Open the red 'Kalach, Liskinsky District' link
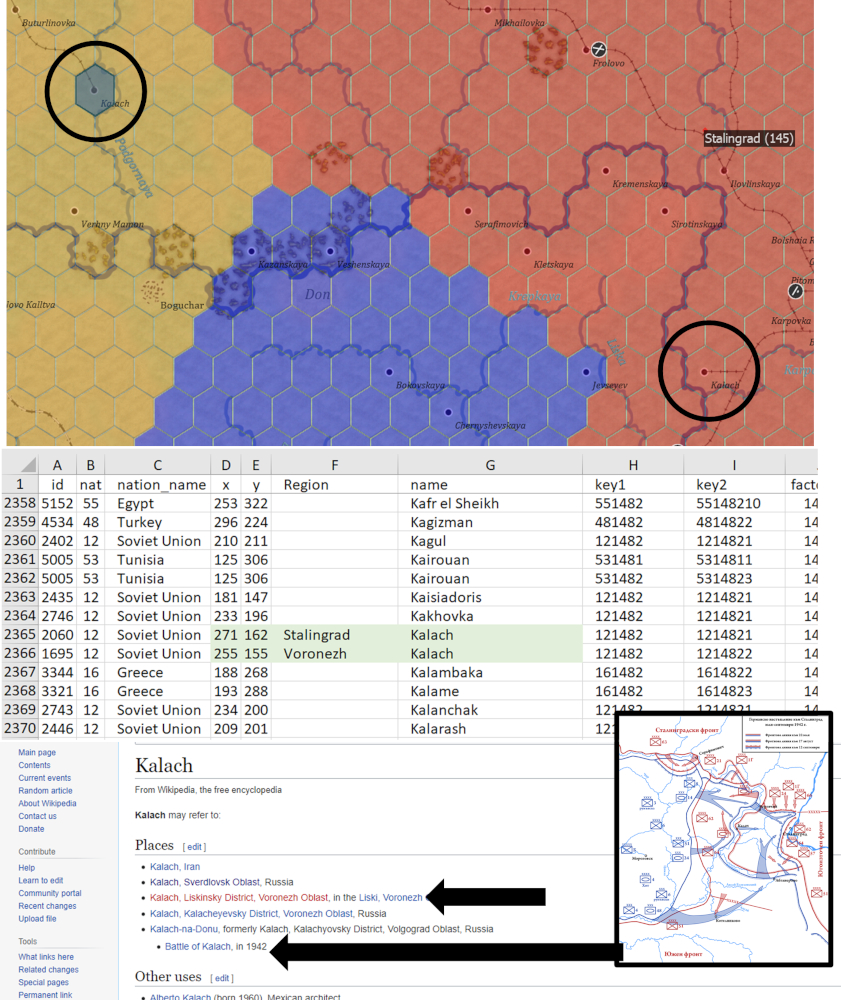The image size is (841, 1000). [x=239, y=897]
